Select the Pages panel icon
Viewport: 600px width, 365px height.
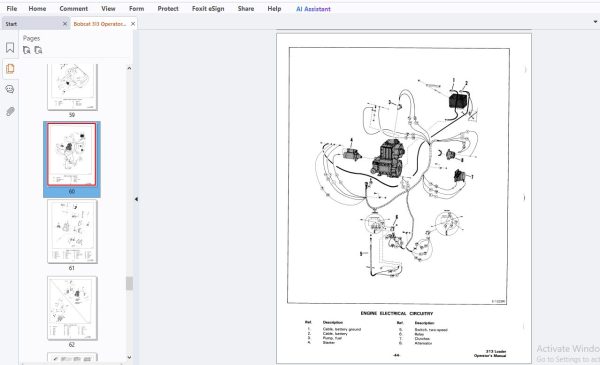[x=10, y=69]
